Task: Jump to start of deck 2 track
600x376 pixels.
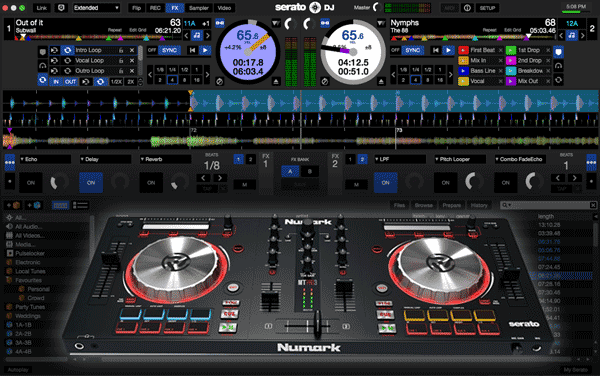Action: pyautogui.click(x=435, y=50)
